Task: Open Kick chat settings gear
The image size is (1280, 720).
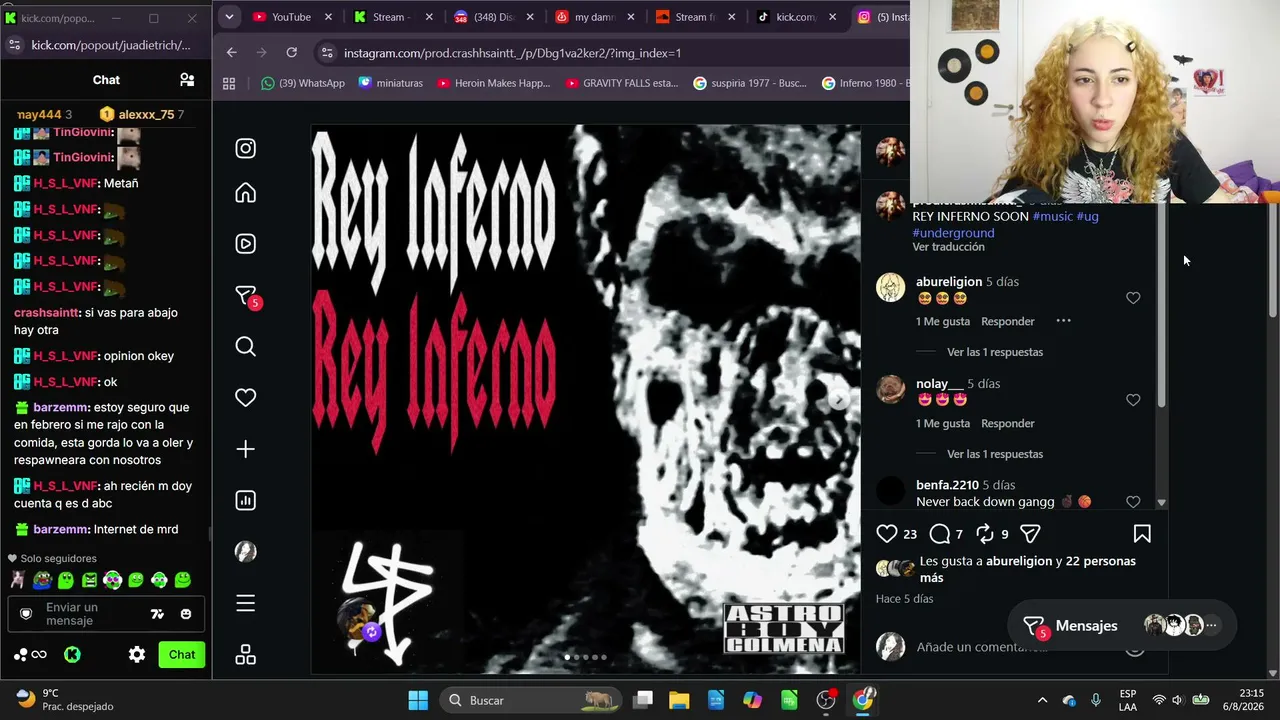Action: pos(137,655)
